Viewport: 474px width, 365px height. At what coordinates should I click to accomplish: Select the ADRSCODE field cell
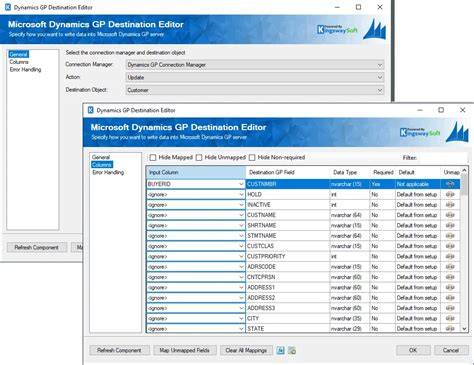[288, 267]
